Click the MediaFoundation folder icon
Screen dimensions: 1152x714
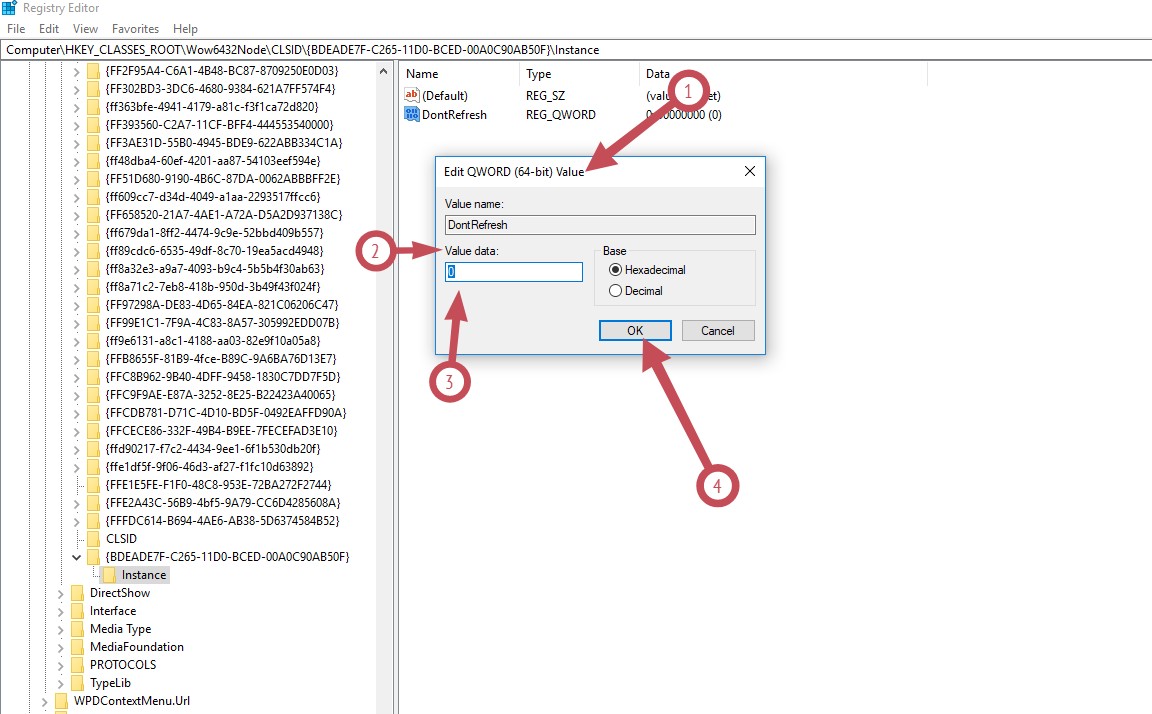point(77,647)
